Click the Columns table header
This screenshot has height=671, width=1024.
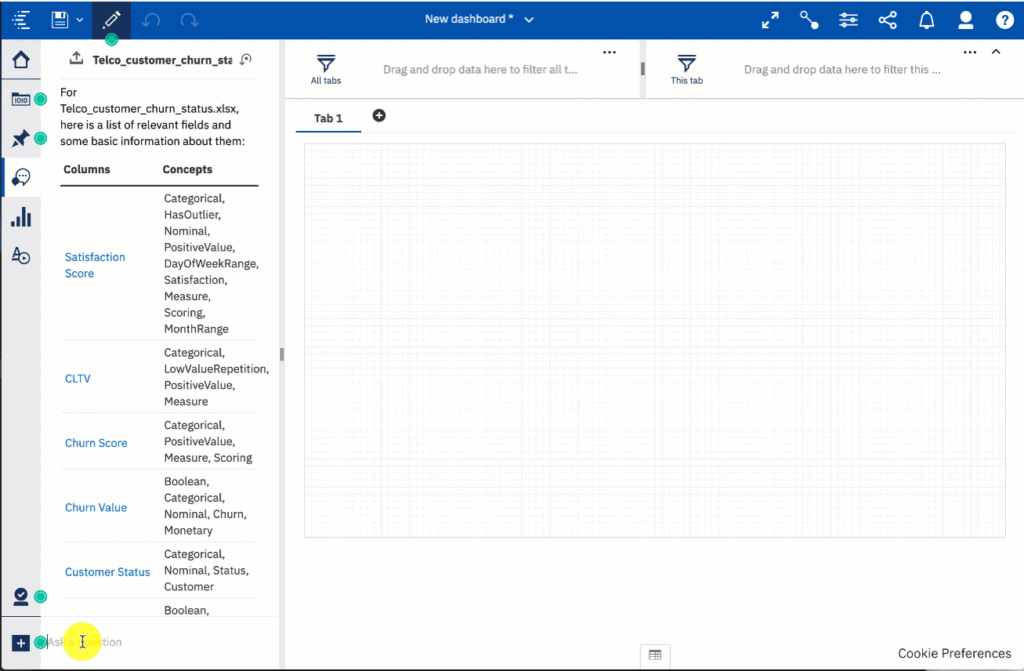pyautogui.click(x=87, y=169)
